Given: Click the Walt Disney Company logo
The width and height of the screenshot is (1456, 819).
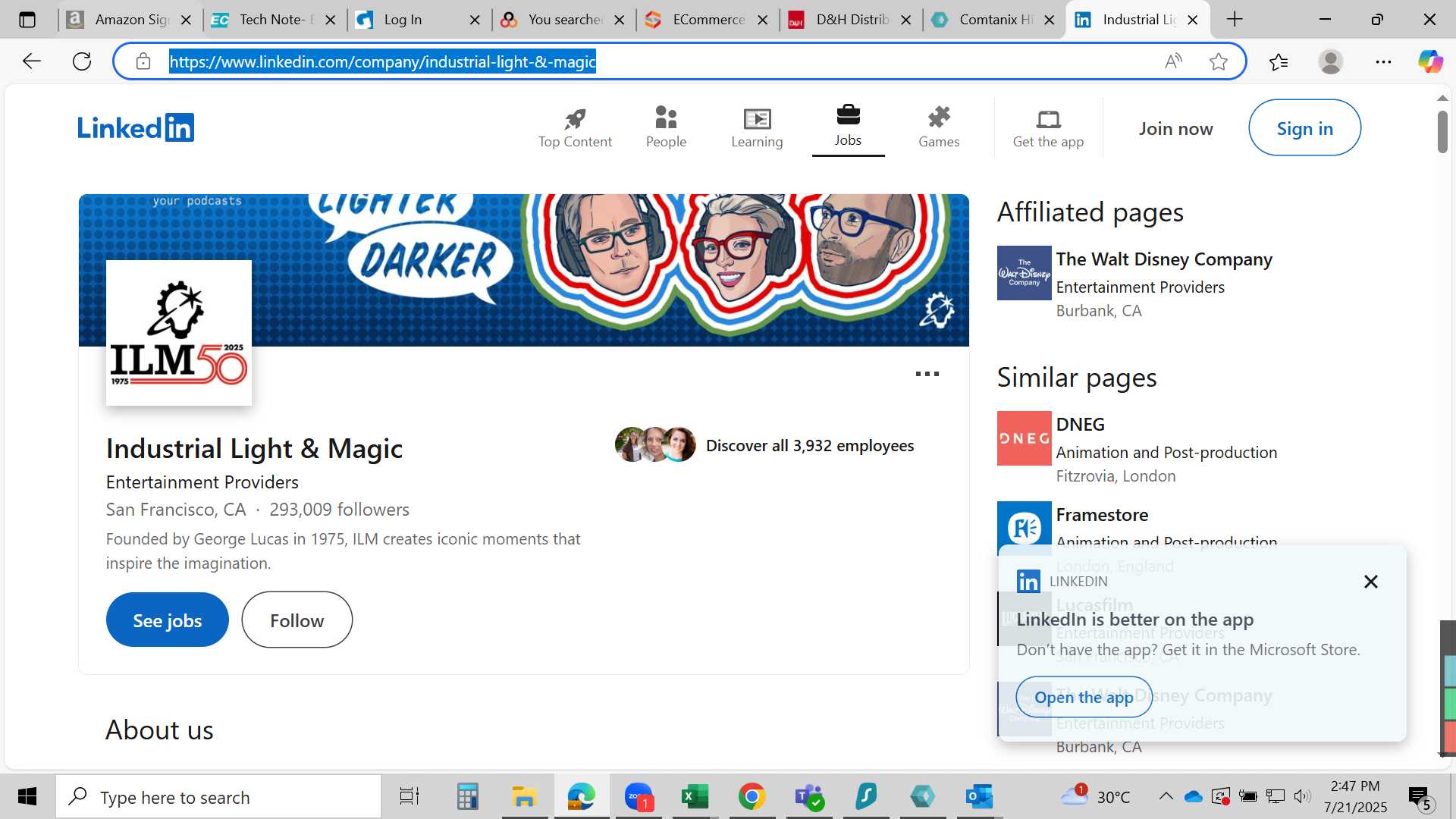Looking at the screenshot, I should click(x=1024, y=273).
